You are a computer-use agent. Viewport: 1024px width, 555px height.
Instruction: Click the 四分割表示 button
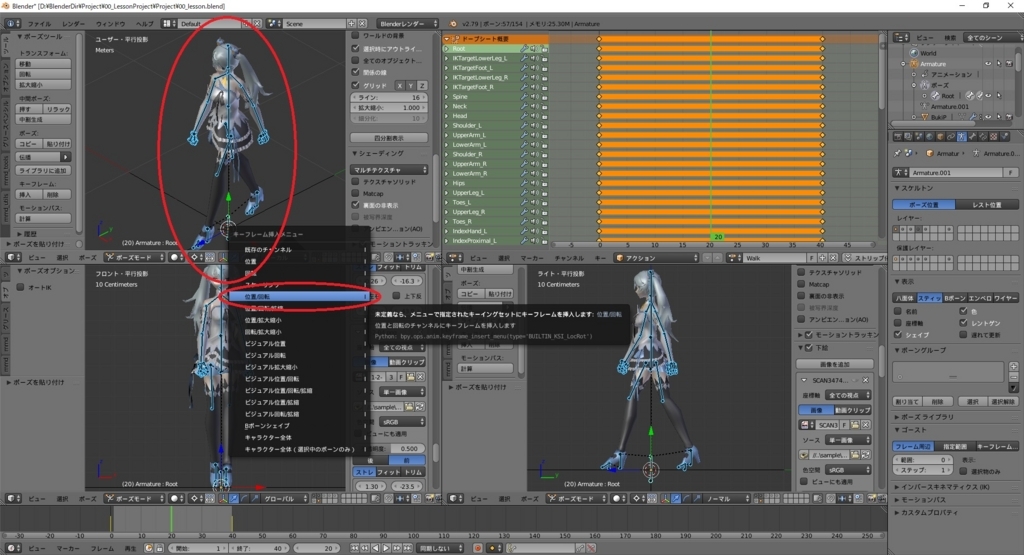click(x=389, y=138)
